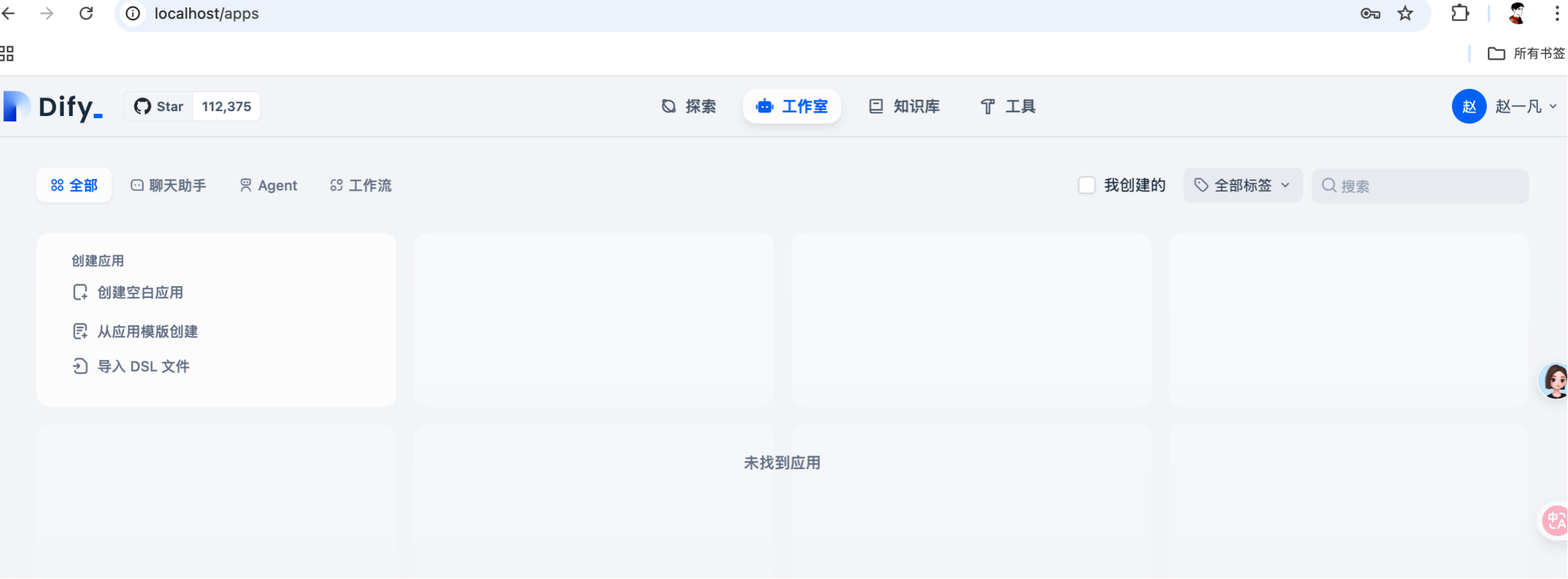Reload the page
The image size is (1568, 579).
click(86, 14)
